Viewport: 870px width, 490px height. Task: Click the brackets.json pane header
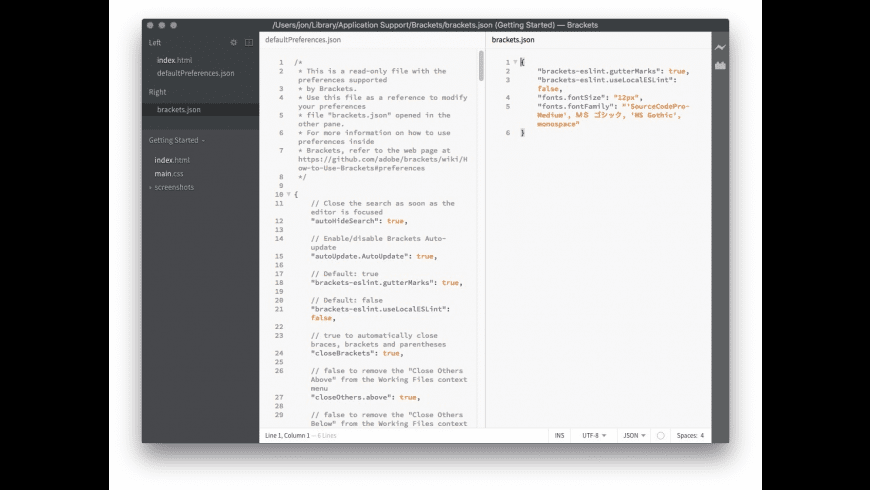coord(513,40)
